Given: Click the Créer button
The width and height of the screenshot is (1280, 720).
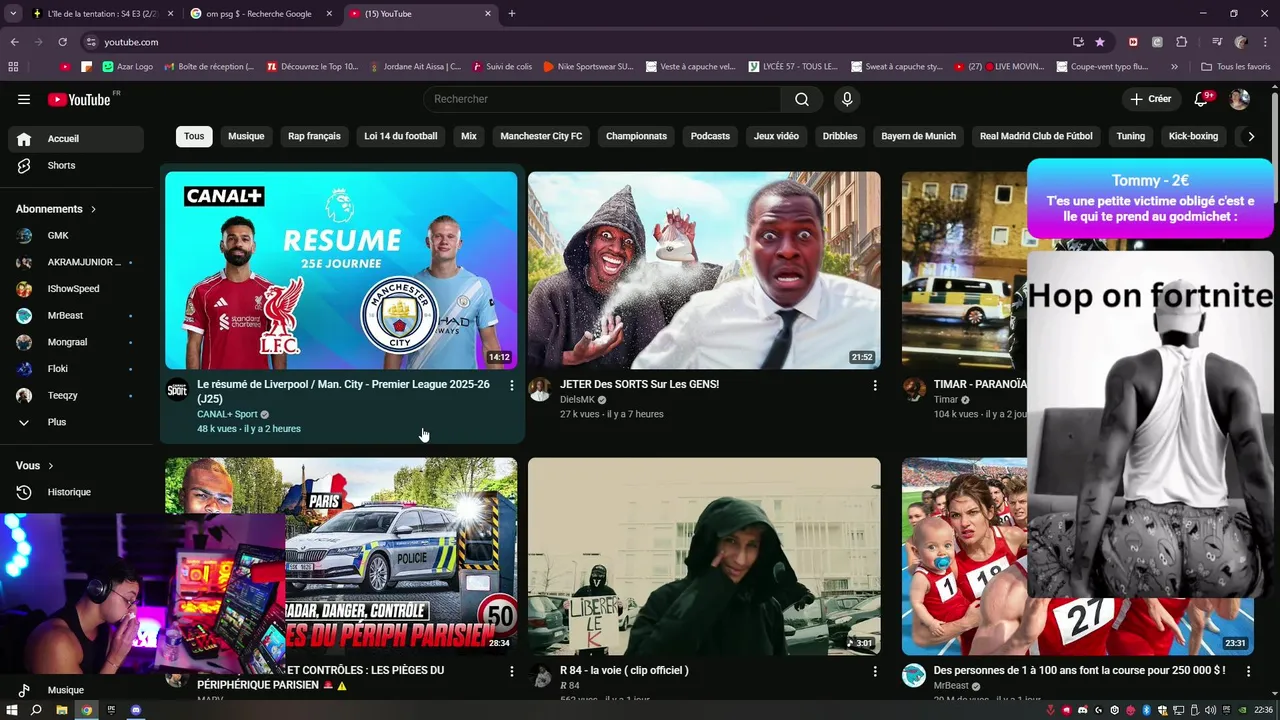Looking at the screenshot, I should 1150,99.
